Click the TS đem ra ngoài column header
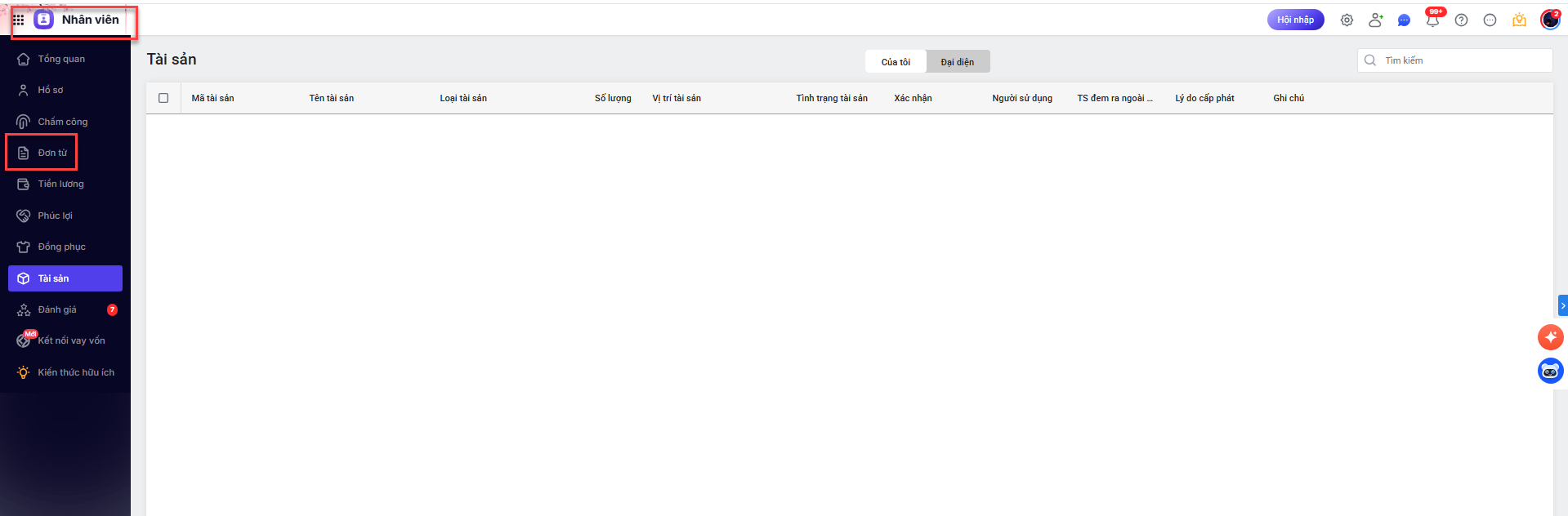The height and width of the screenshot is (516, 1568). (1115, 98)
